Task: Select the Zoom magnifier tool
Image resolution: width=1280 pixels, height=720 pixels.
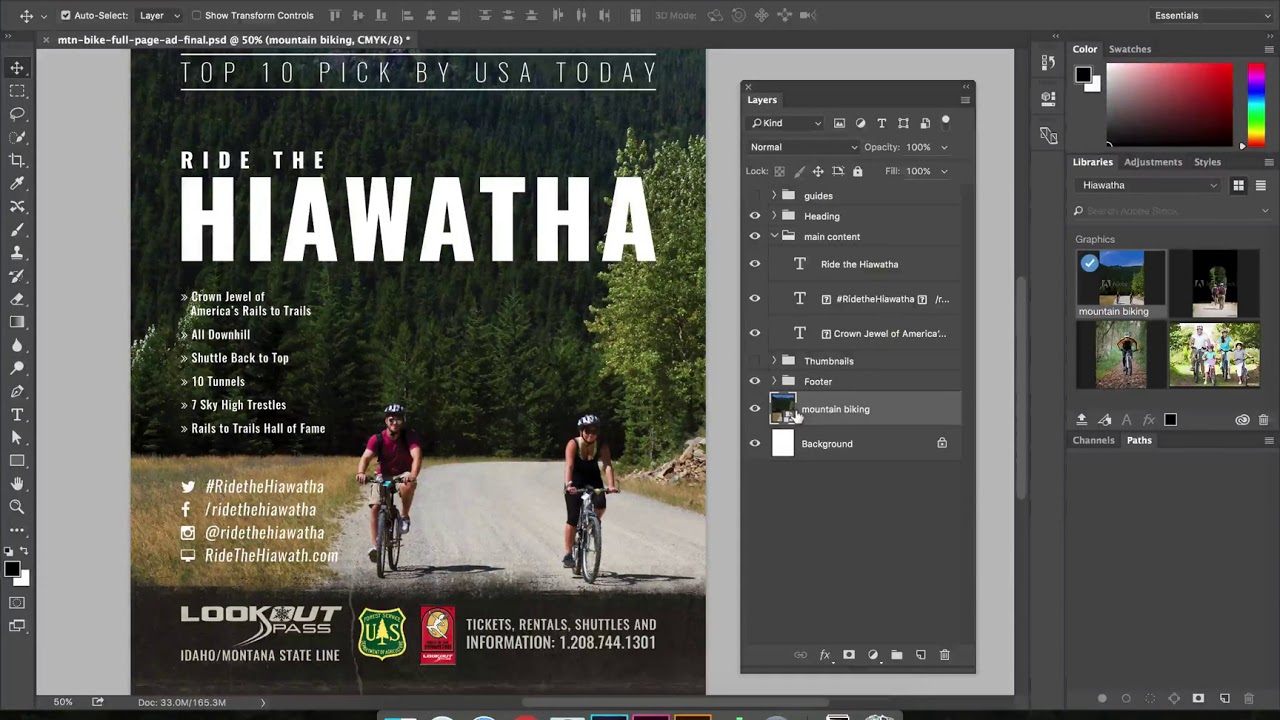Action: click(x=17, y=507)
